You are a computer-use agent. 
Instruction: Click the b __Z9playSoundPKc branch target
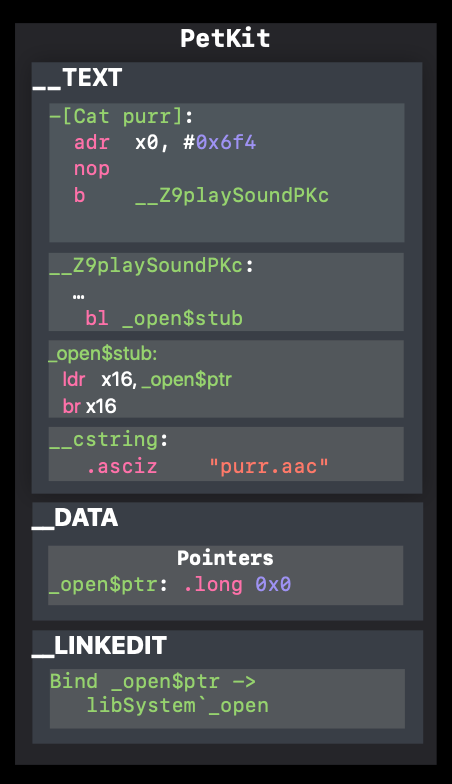point(232,196)
